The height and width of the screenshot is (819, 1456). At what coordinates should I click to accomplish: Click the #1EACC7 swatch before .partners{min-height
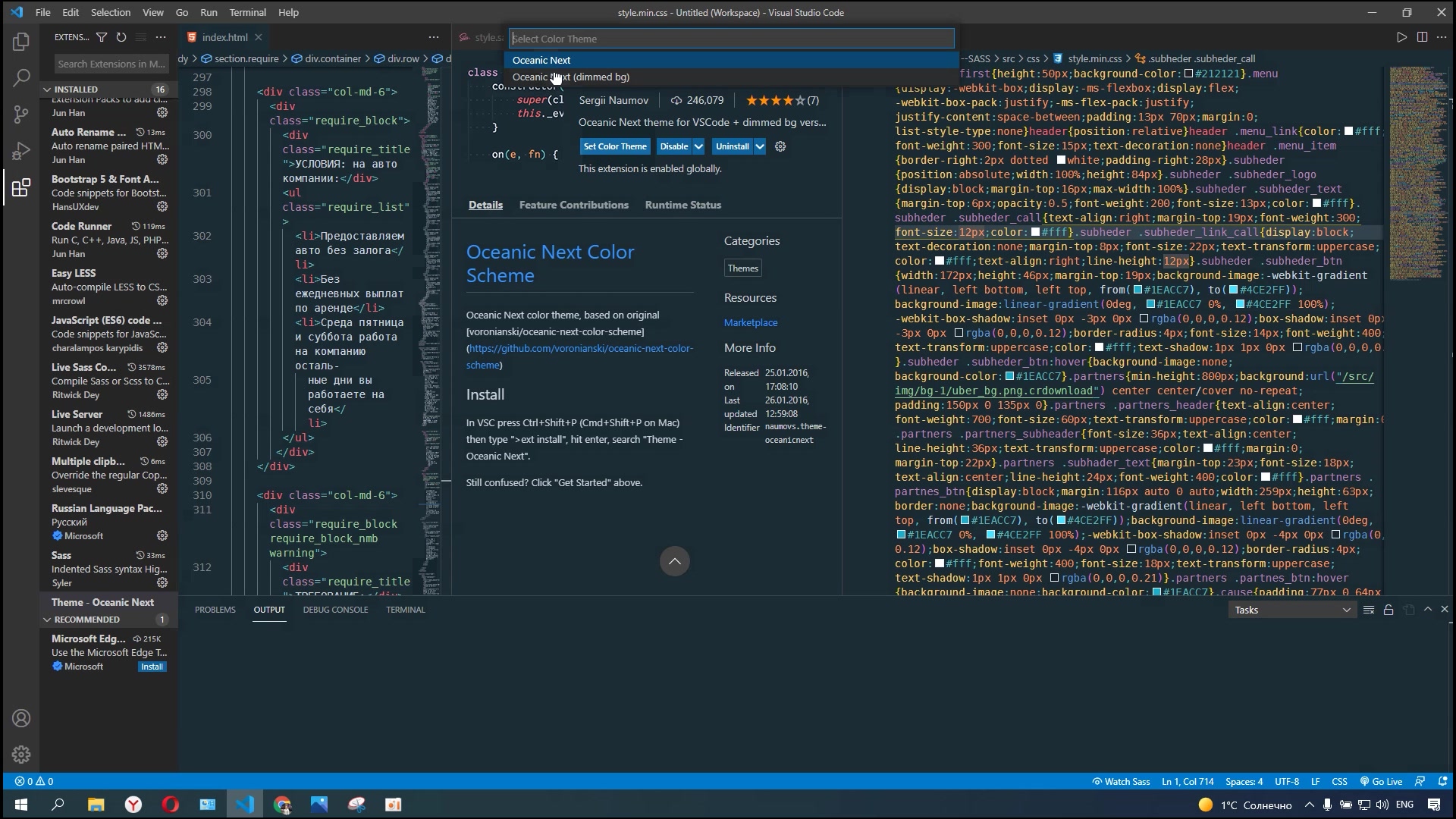point(1009,376)
